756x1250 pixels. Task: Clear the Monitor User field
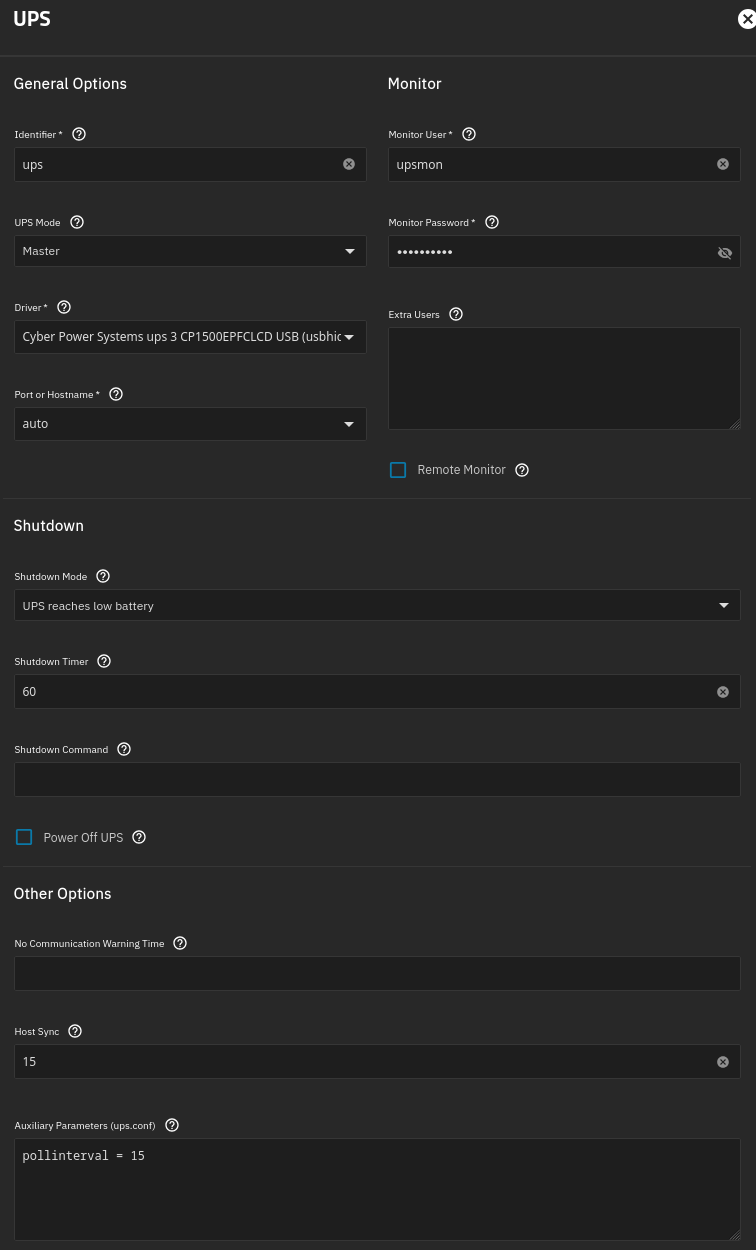click(723, 164)
